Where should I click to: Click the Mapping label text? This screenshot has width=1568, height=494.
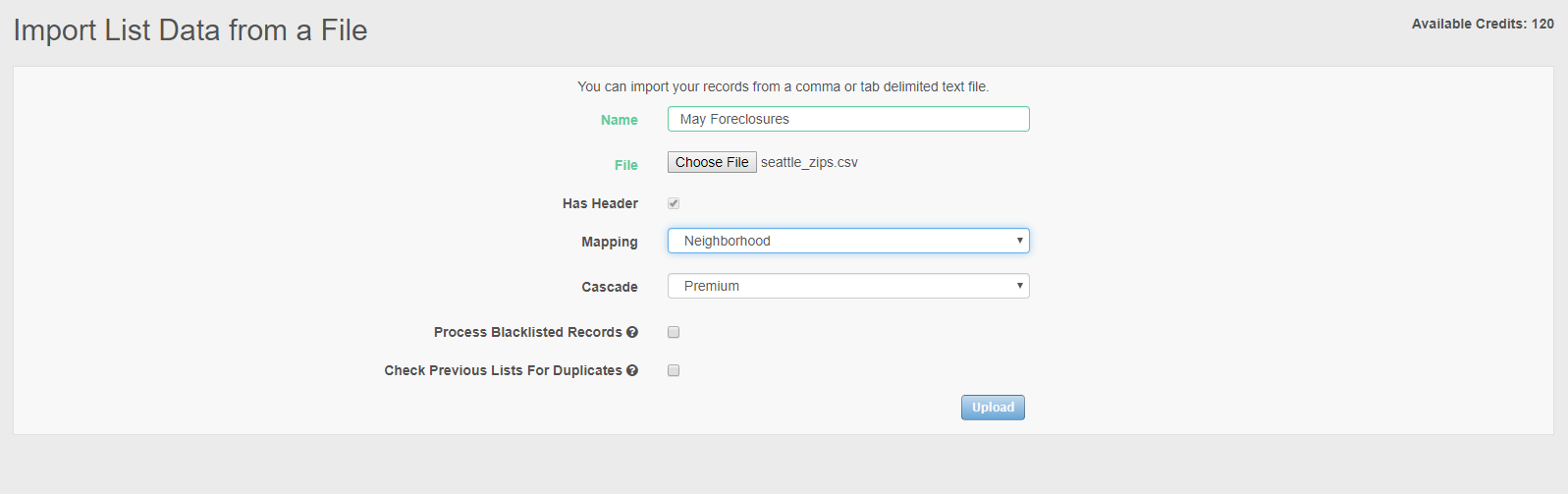coord(609,242)
